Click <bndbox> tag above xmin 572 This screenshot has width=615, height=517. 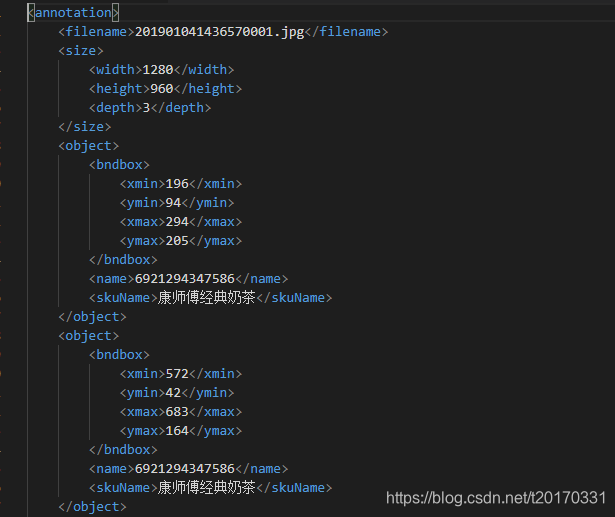pyautogui.click(x=119, y=355)
